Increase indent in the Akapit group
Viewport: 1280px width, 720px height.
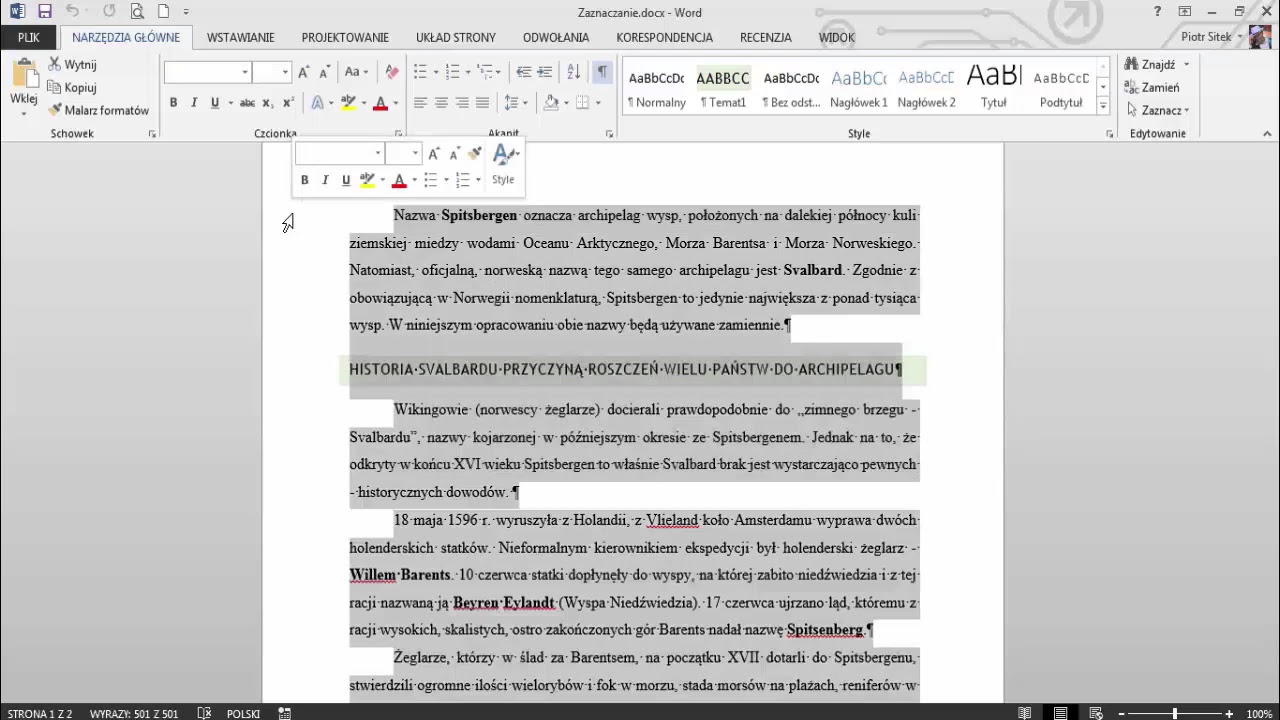[x=545, y=72]
